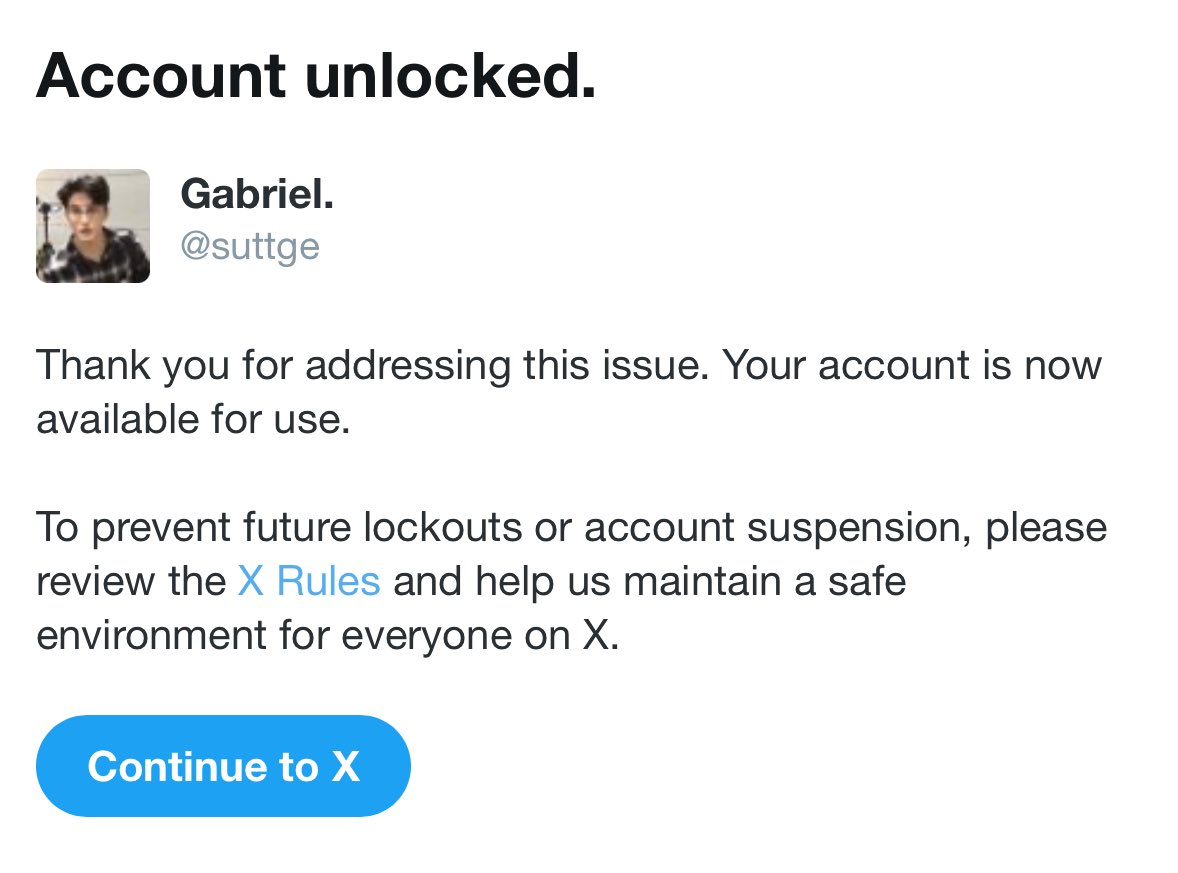1178x873 pixels.
Task: Click the 'Thank you for addressing this issue' sentence
Action: [373, 366]
